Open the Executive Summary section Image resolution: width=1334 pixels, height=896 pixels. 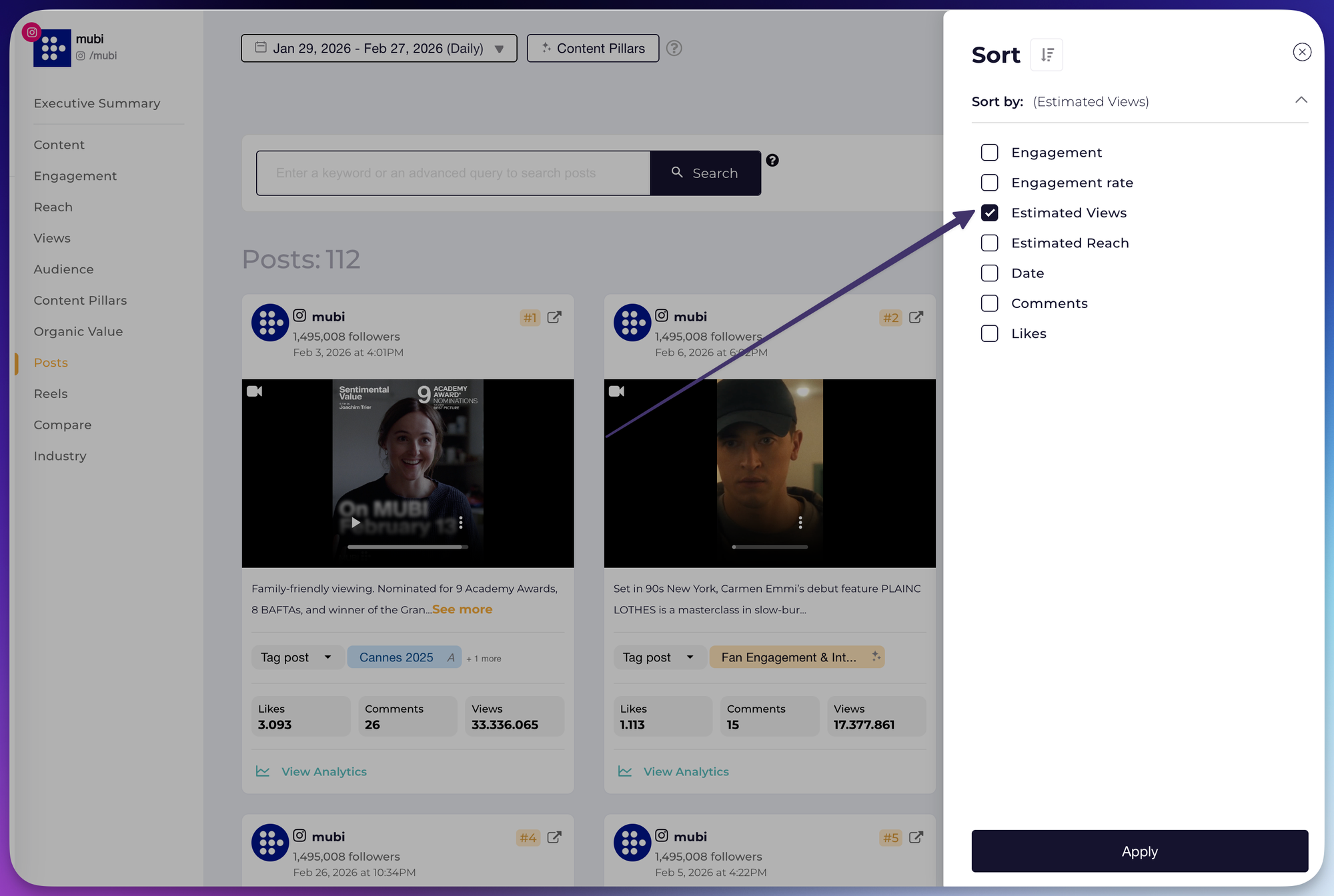[97, 103]
